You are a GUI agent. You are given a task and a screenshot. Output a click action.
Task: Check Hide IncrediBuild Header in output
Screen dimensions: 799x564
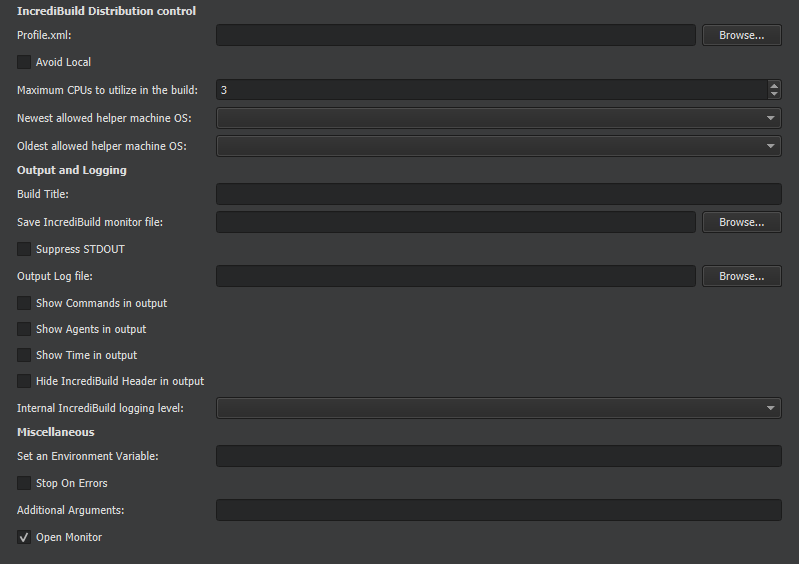click(x=24, y=381)
